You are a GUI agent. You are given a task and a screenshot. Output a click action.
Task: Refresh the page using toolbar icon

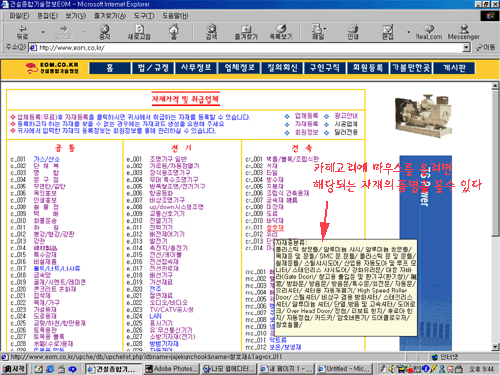click(x=139, y=29)
